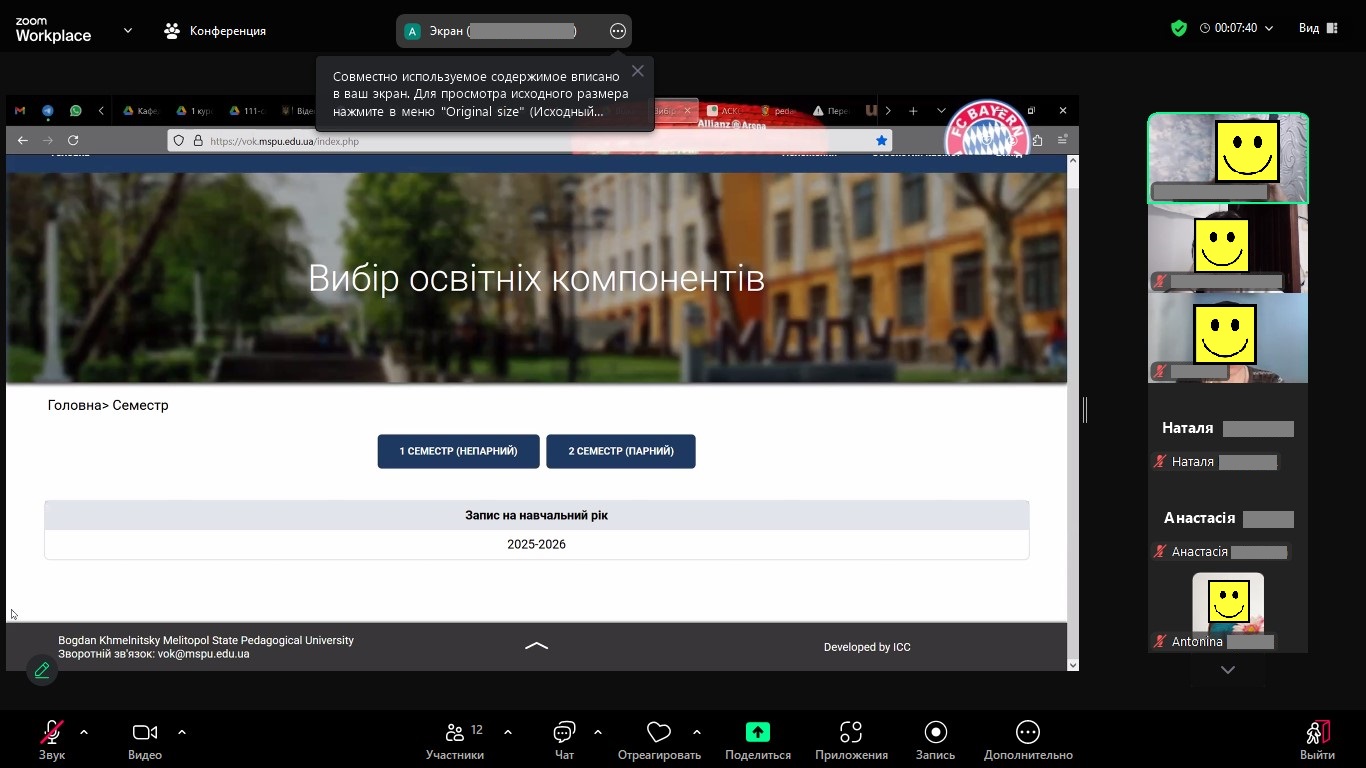This screenshot has width=1366, height=768.
Task: Click 1 СЕМЕСТР (НЕПАРНИЙ) button
Action: click(x=458, y=451)
